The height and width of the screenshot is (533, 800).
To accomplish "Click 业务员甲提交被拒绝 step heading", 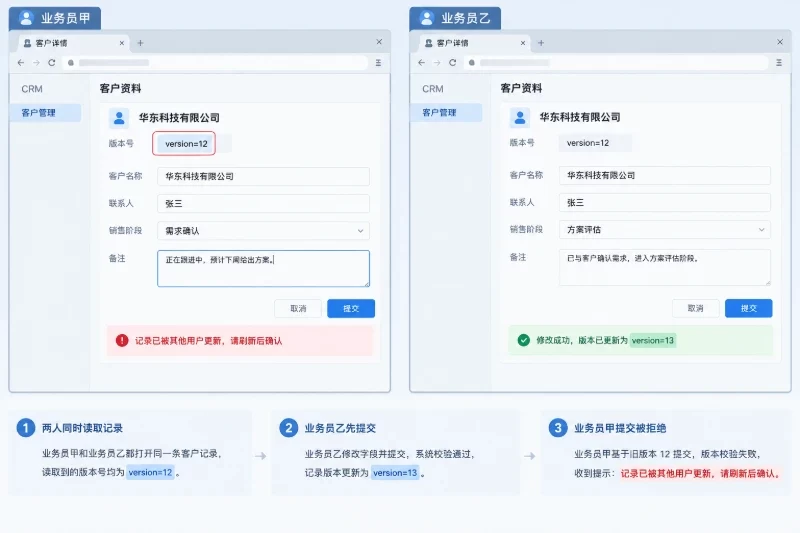I will (x=620, y=428).
